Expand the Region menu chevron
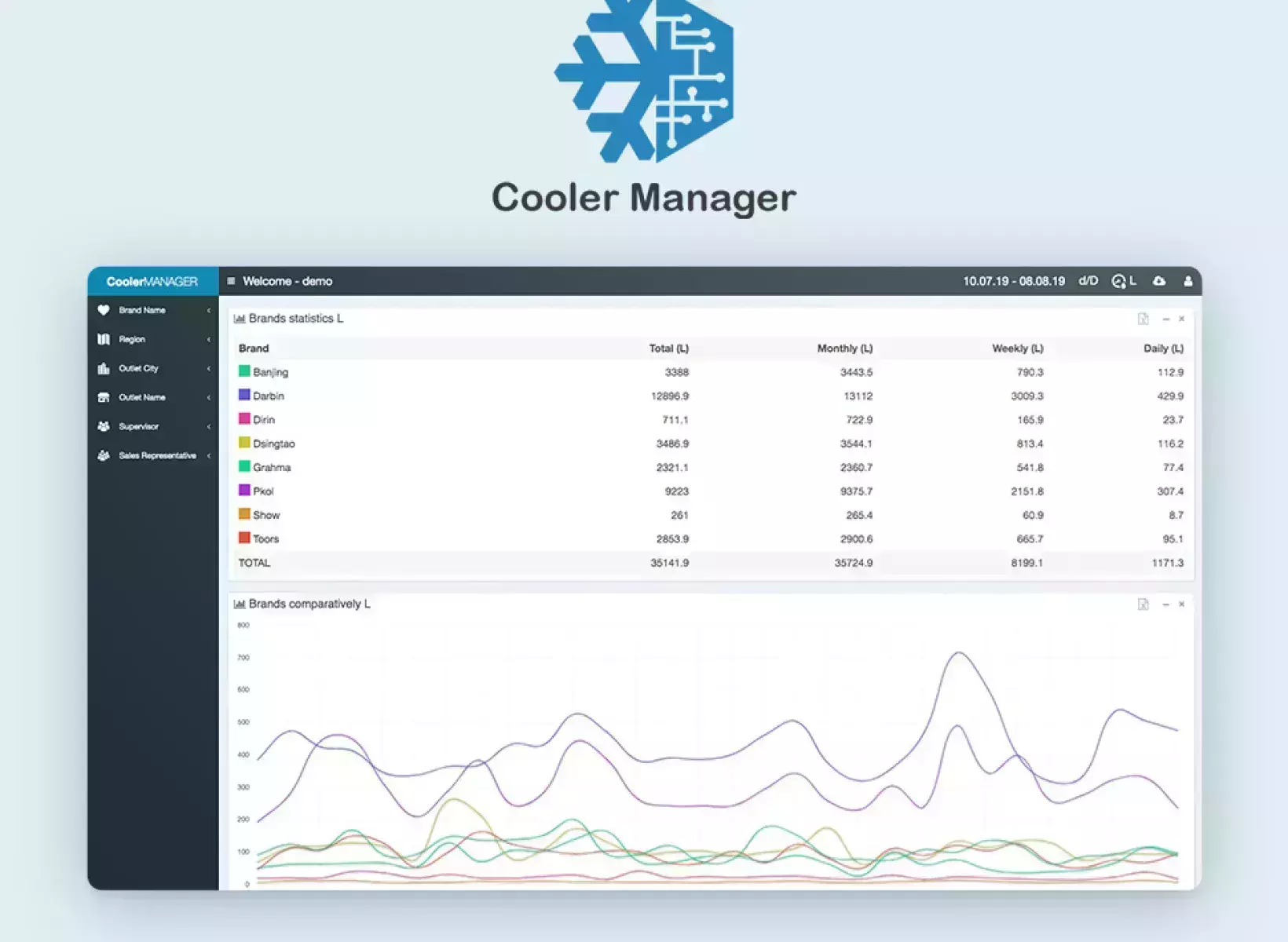Screen dimensions: 1288x942 coord(208,340)
